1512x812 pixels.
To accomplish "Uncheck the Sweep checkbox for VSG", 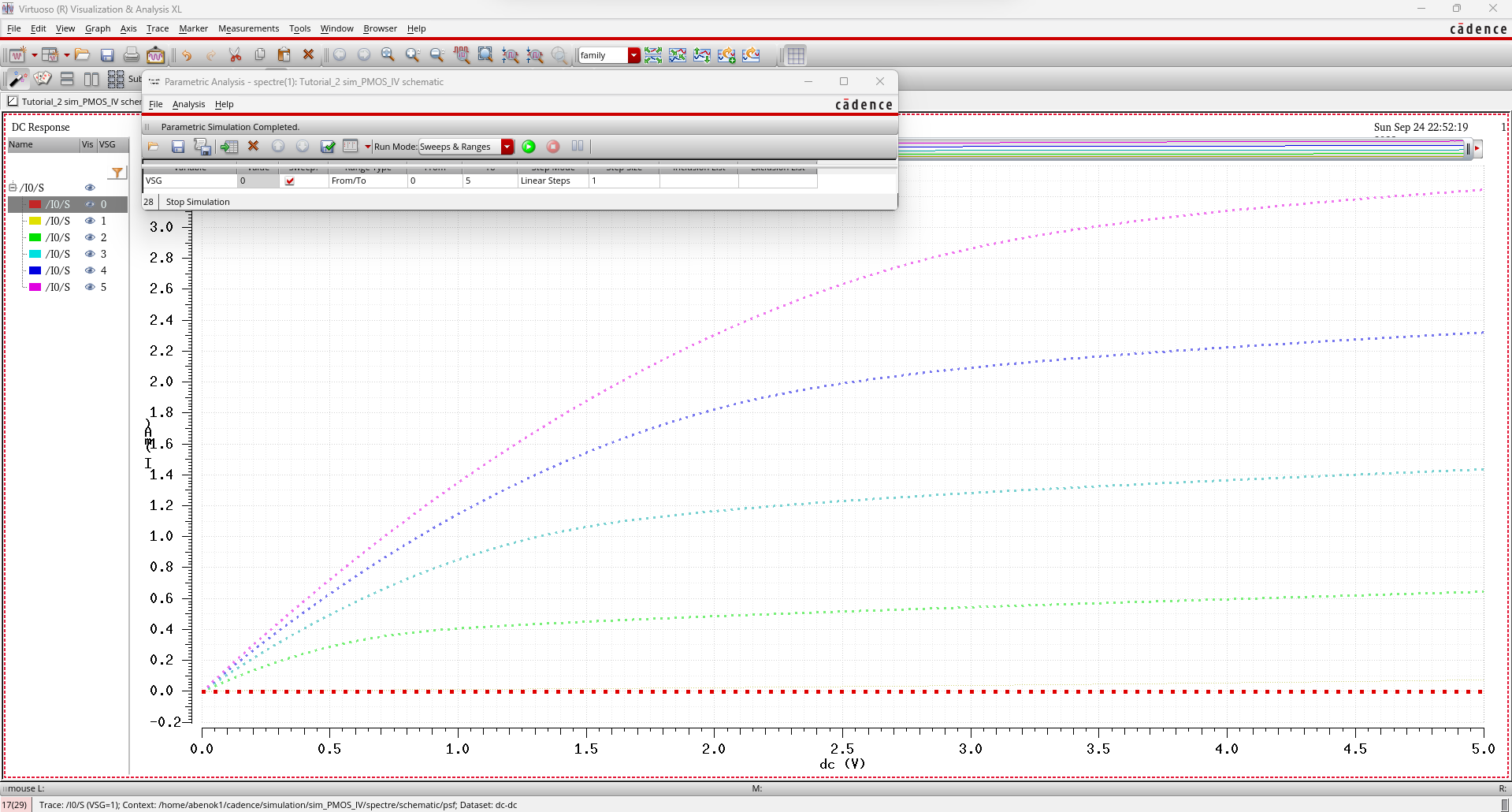I will (x=290, y=181).
